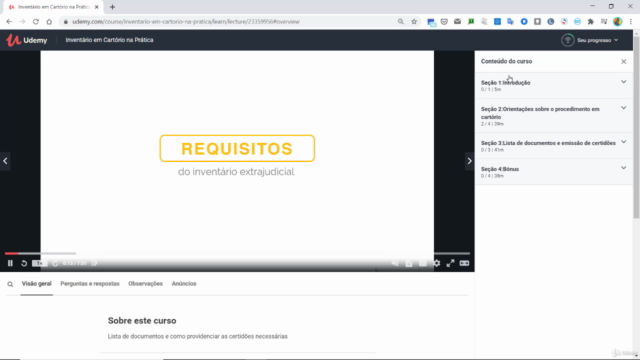The width and height of the screenshot is (640, 360).
Task: Open a new browser tab
Action: pyautogui.click(x=112, y=7)
